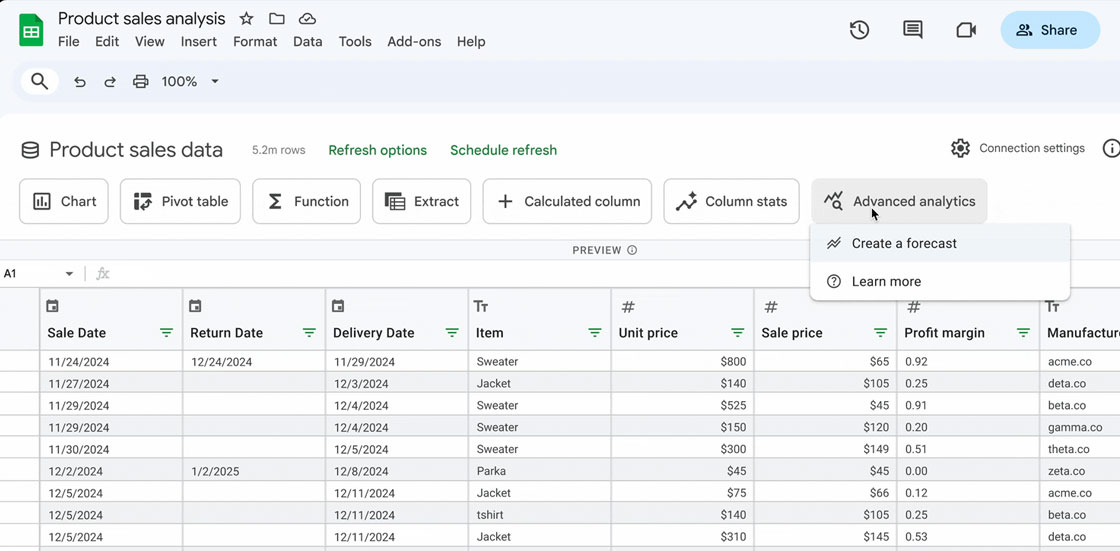This screenshot has width=1120, height=551.
Task: Click the undo arrow icon
Action: 80,81
